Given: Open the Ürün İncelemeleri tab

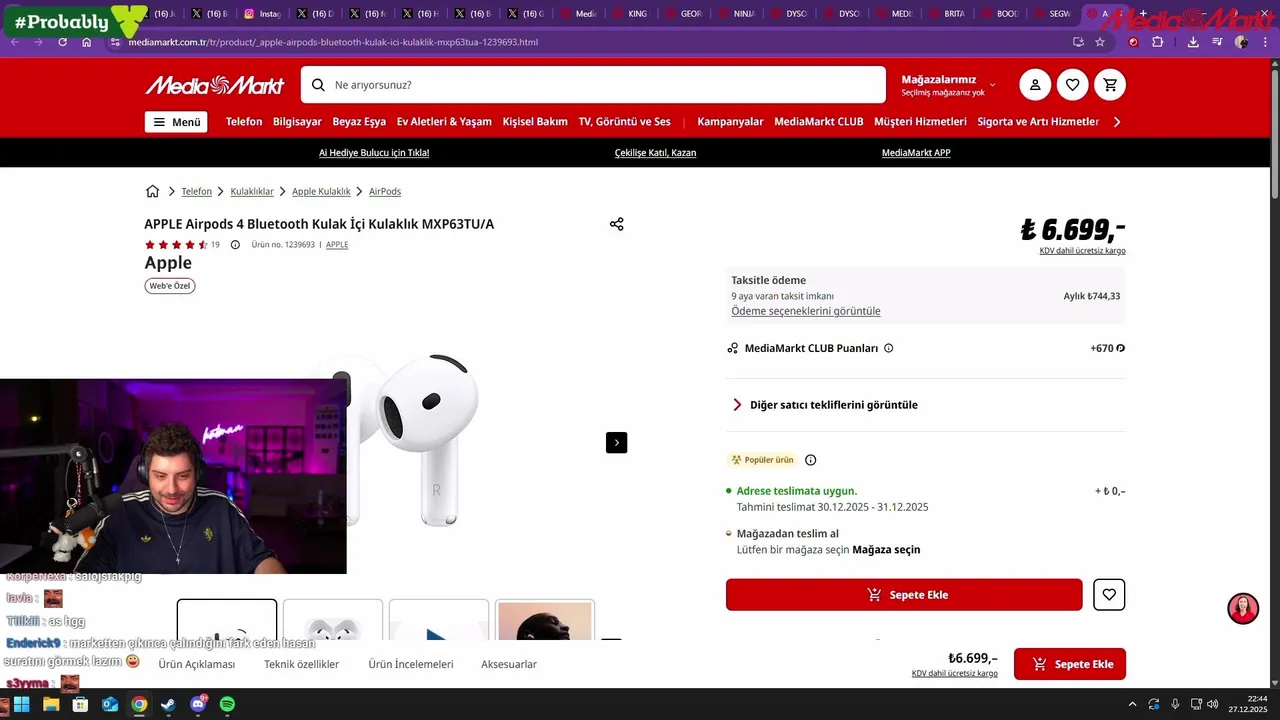Looking at the screenshot, I should pyautogui.click(x=410, y=664).
